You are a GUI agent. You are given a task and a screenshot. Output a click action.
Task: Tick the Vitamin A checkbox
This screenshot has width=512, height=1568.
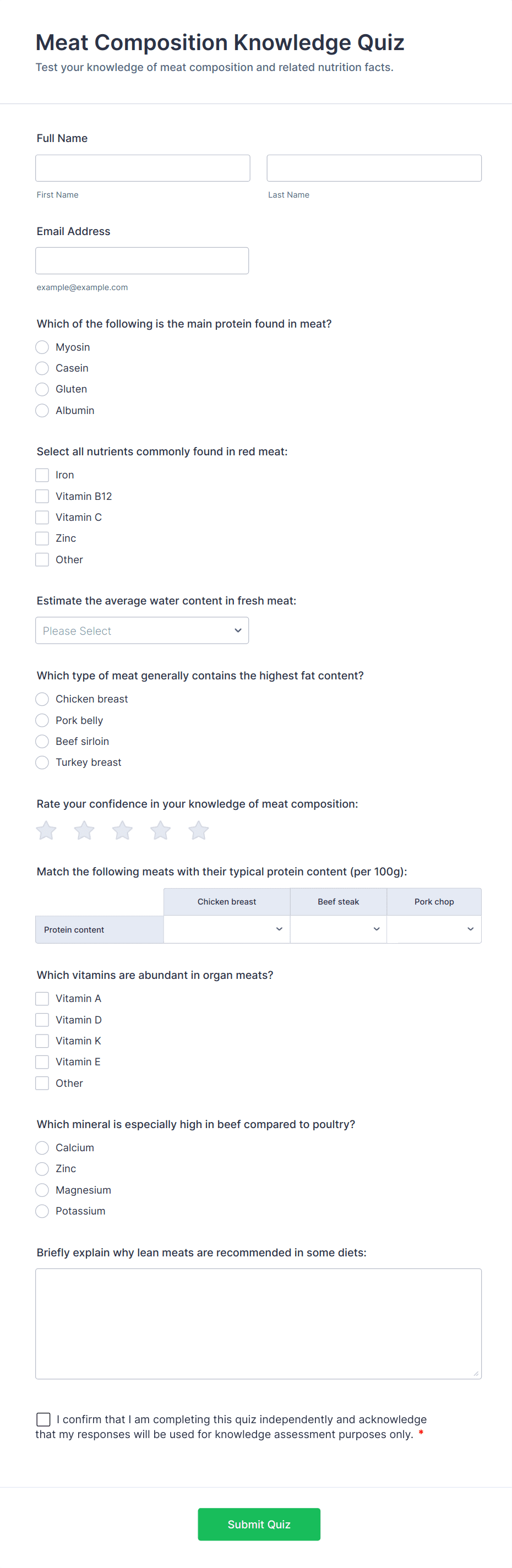[42, 998]
